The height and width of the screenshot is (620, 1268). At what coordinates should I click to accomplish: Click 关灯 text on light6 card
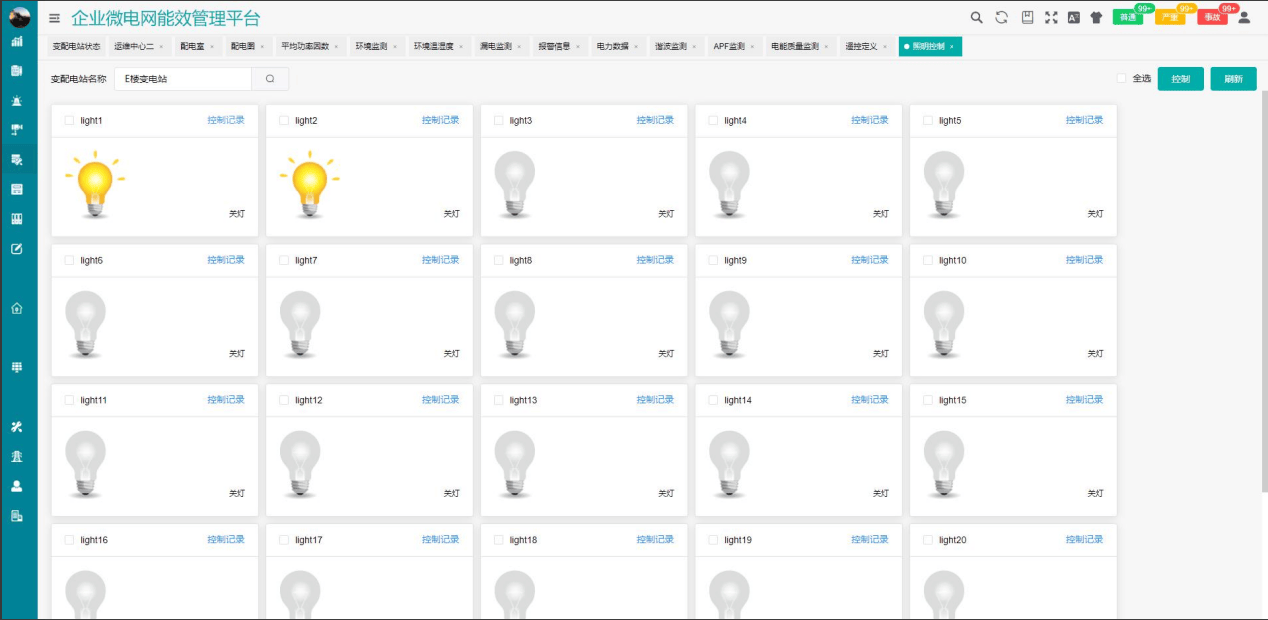[237, 354]
